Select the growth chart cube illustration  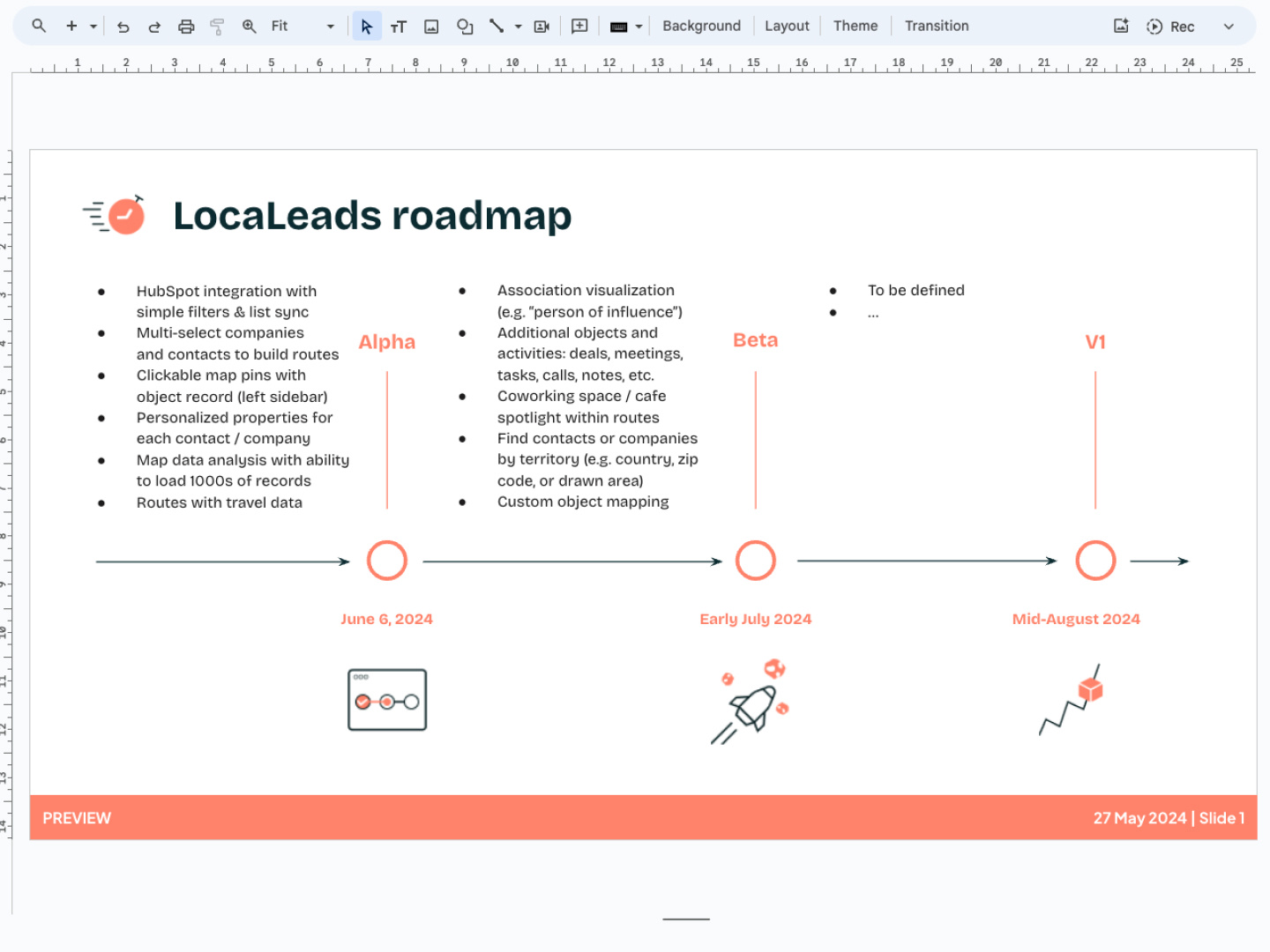pos(1072,700)
